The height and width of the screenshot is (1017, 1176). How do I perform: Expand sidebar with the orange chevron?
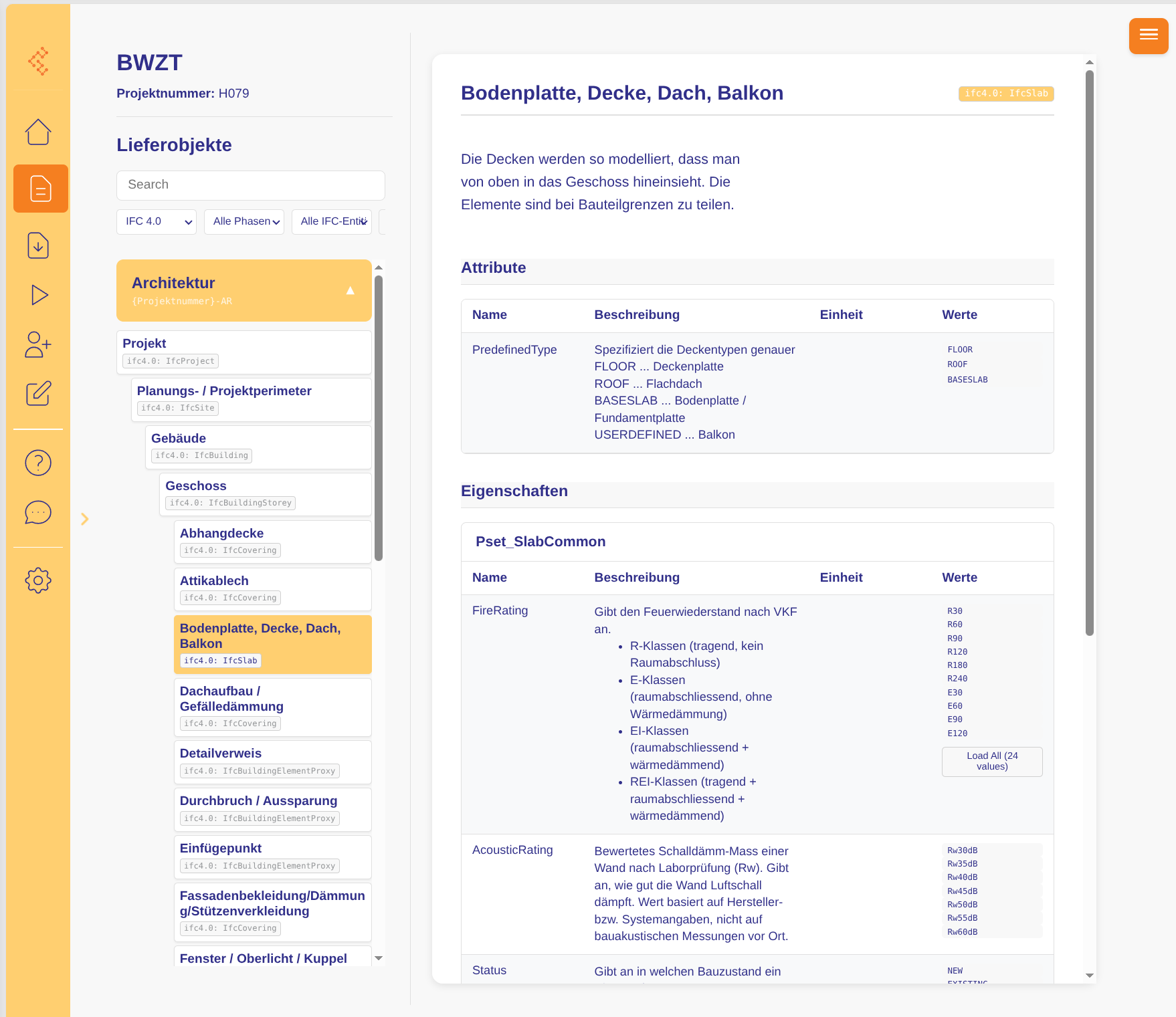pos(85,519)
